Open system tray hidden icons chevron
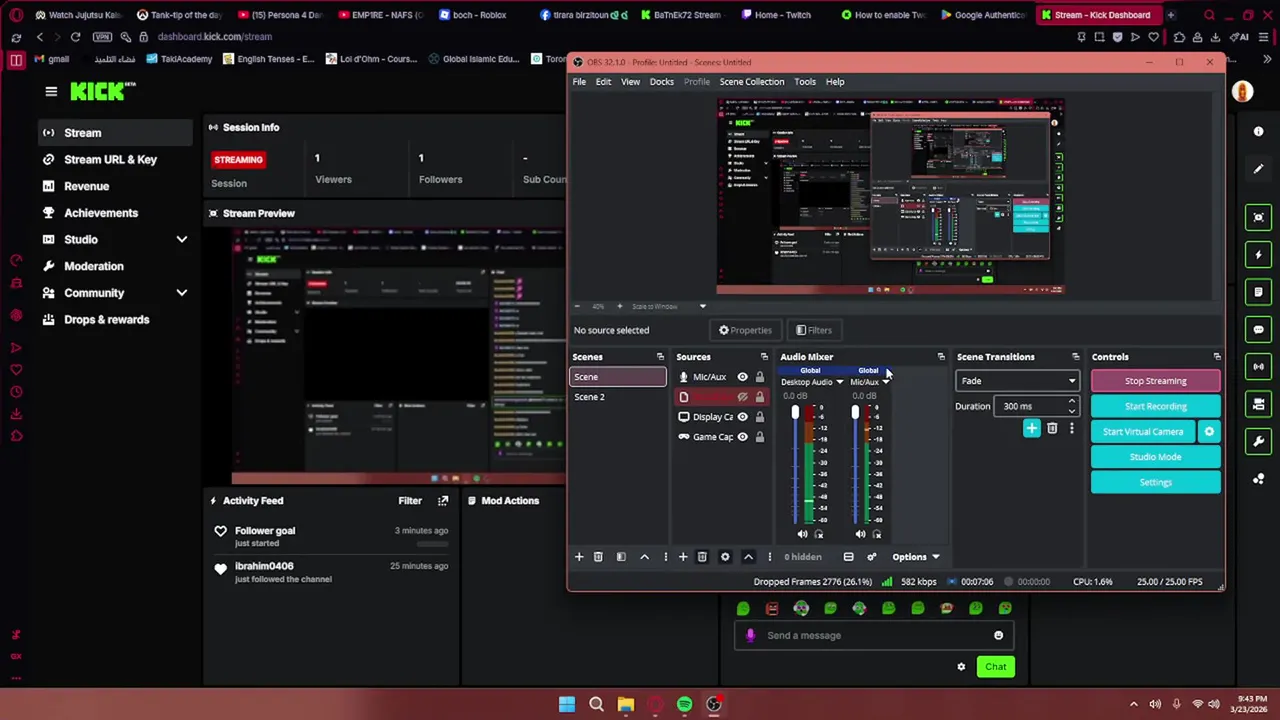Image resolution: width=1280 pixels, height=720 pixels. 1133,704
